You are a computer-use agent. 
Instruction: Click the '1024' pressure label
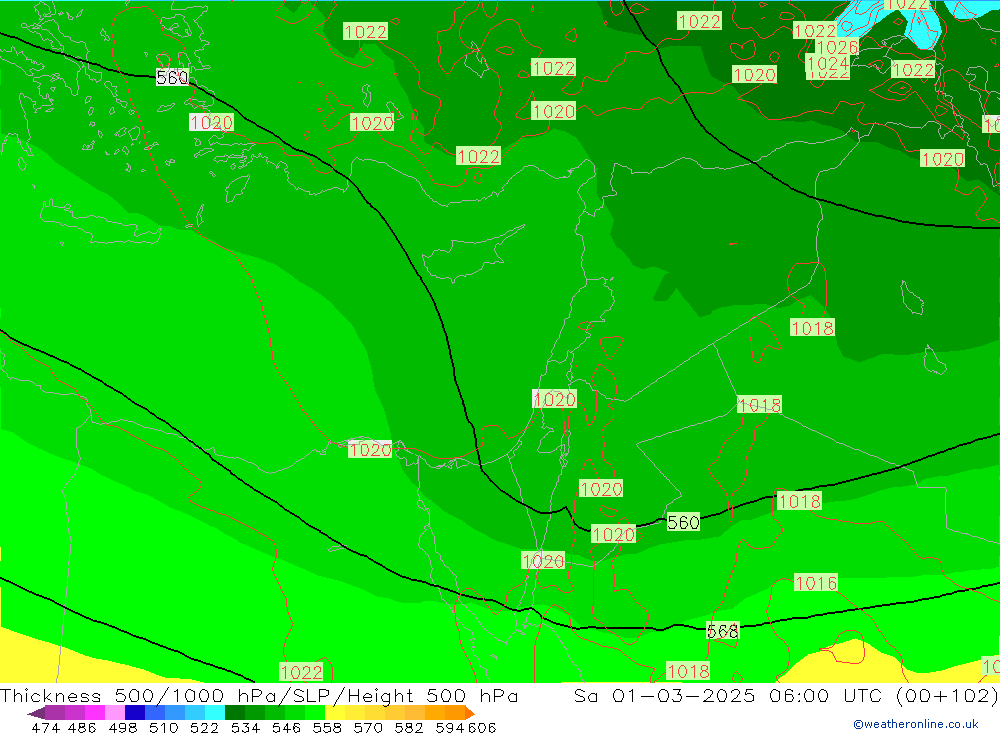[827, 63]
